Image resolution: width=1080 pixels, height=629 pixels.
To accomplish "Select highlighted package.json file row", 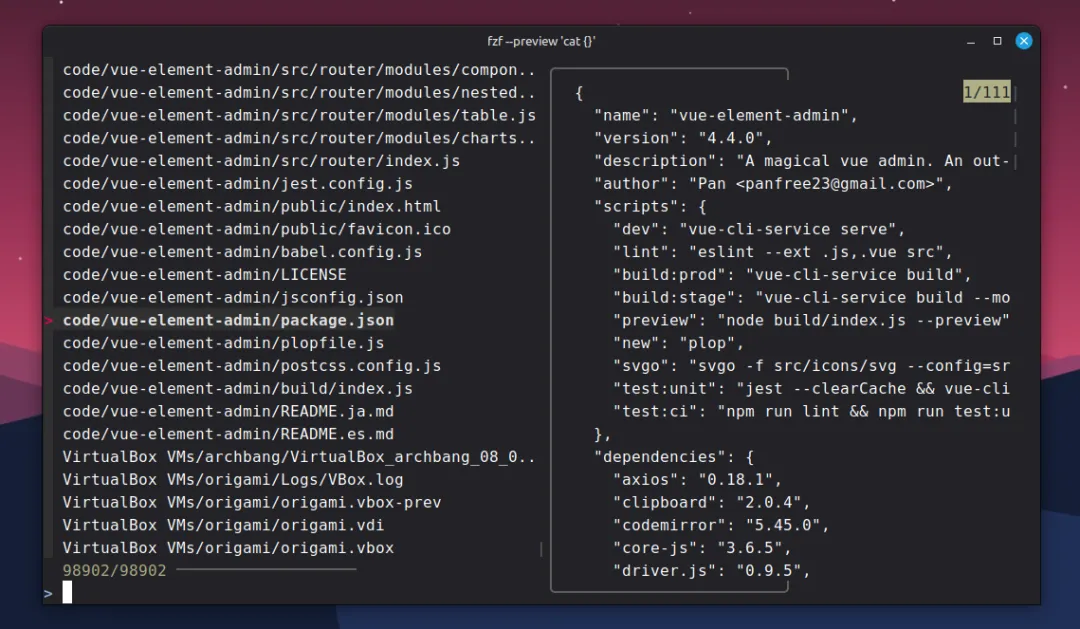I will coord(228,320).
